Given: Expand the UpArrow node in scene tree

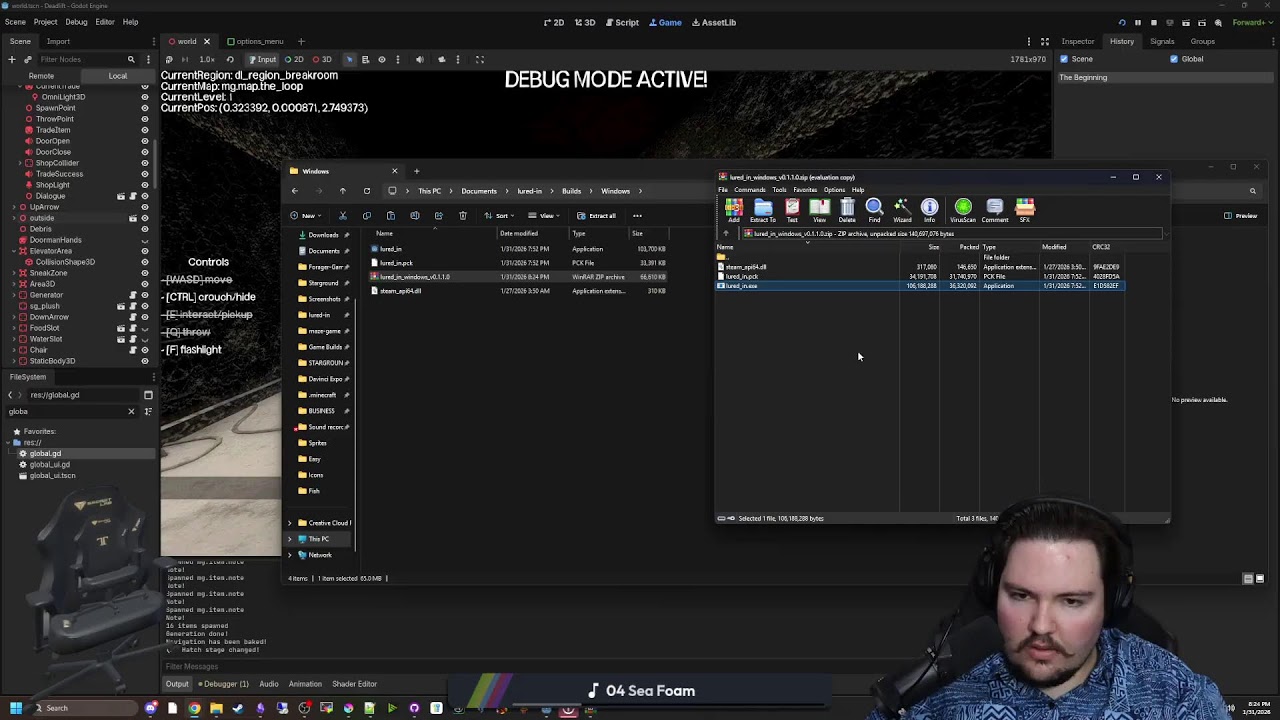Looking at the screenshot, I should (x=12, y=207).
